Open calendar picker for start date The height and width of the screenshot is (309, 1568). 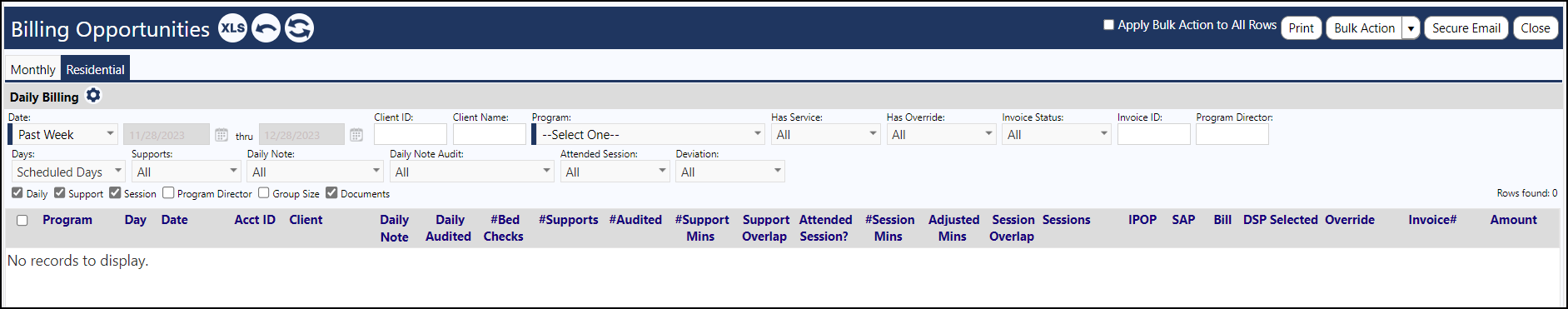tap(222, 135)
